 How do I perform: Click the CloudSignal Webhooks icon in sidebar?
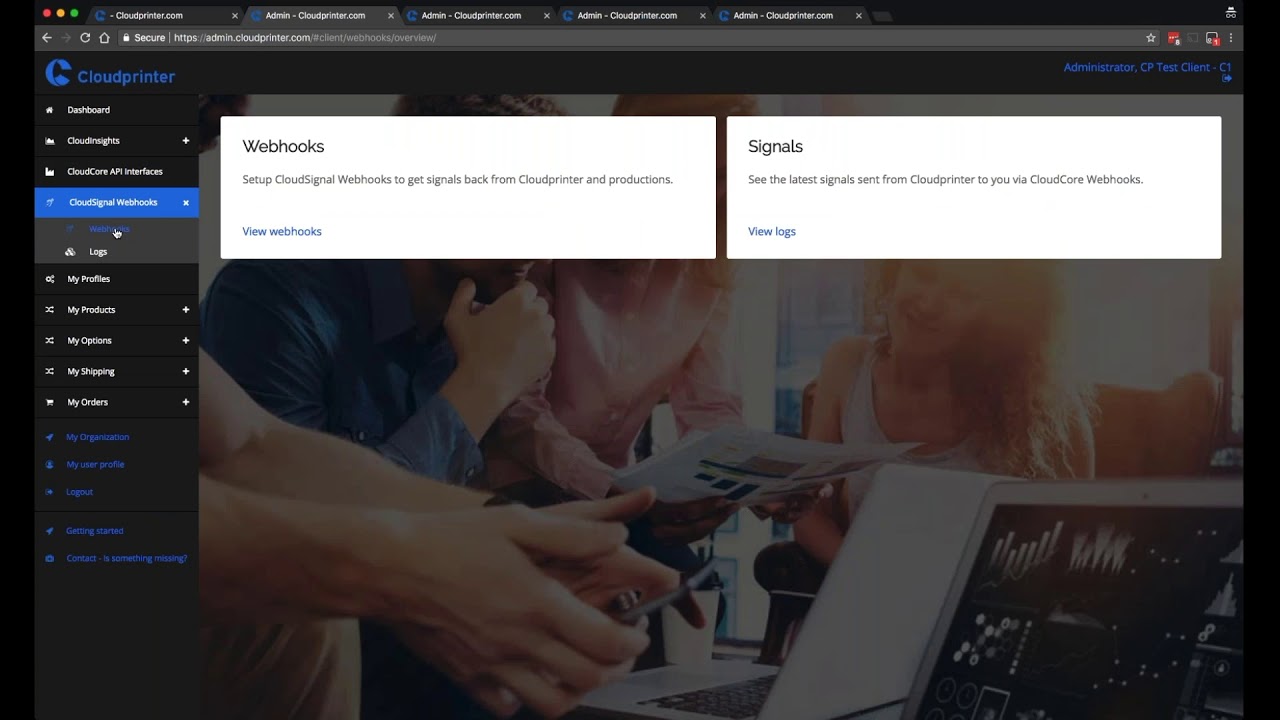(50, 203)
